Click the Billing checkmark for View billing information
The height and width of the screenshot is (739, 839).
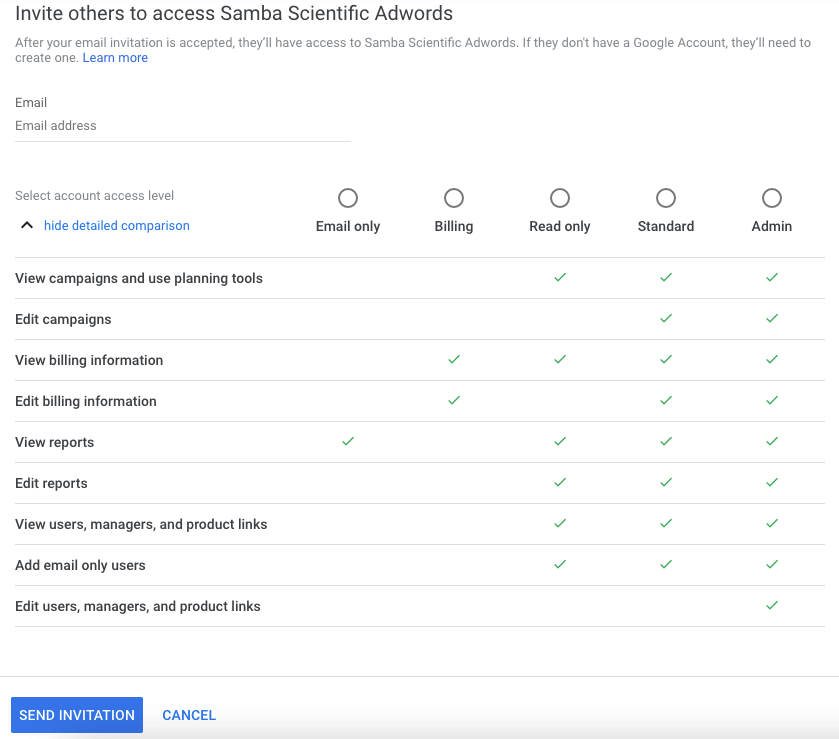(454, 359)
